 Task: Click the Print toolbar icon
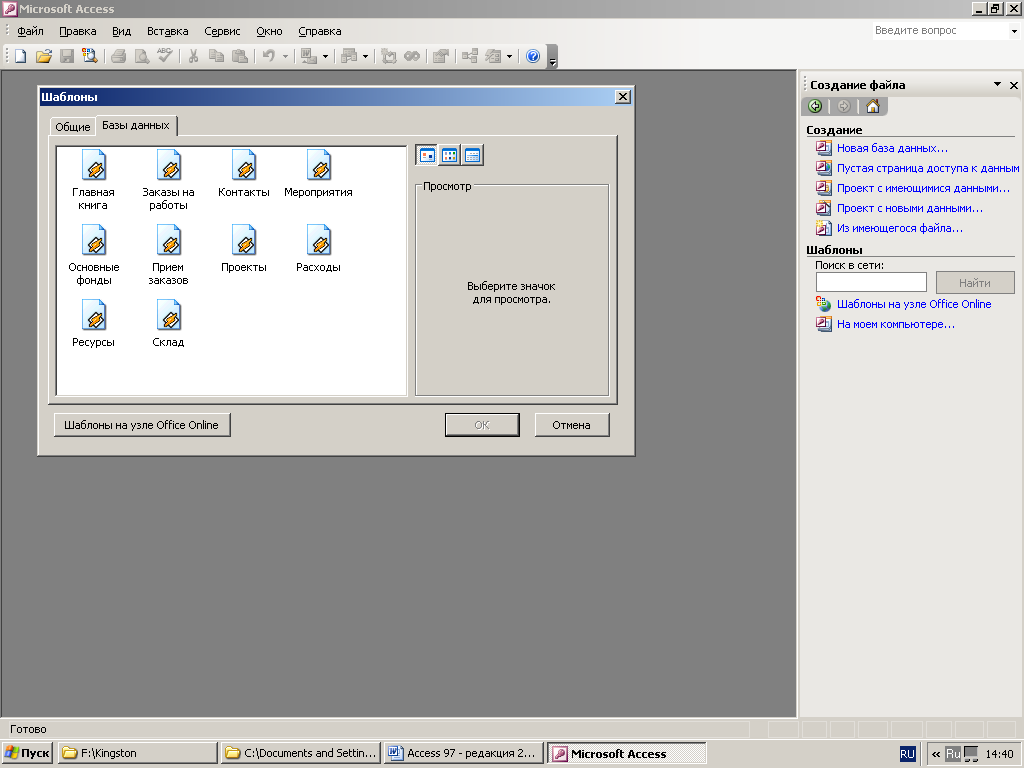tap(118, 56)
